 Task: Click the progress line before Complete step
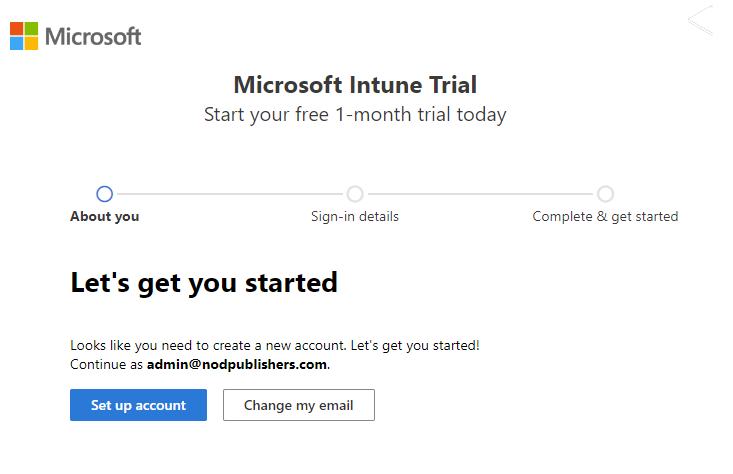pos(480,194)
